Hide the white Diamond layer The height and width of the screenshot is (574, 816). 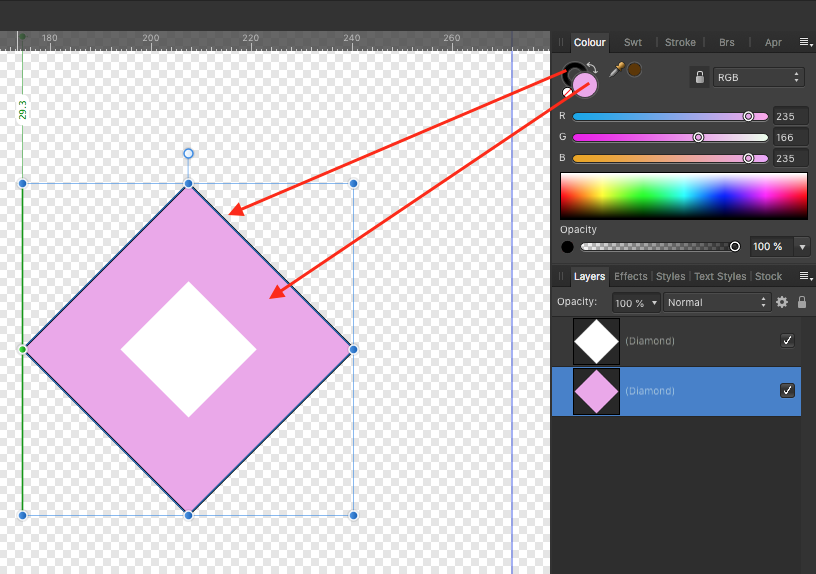pyautogui.click(x=787, y=341)
